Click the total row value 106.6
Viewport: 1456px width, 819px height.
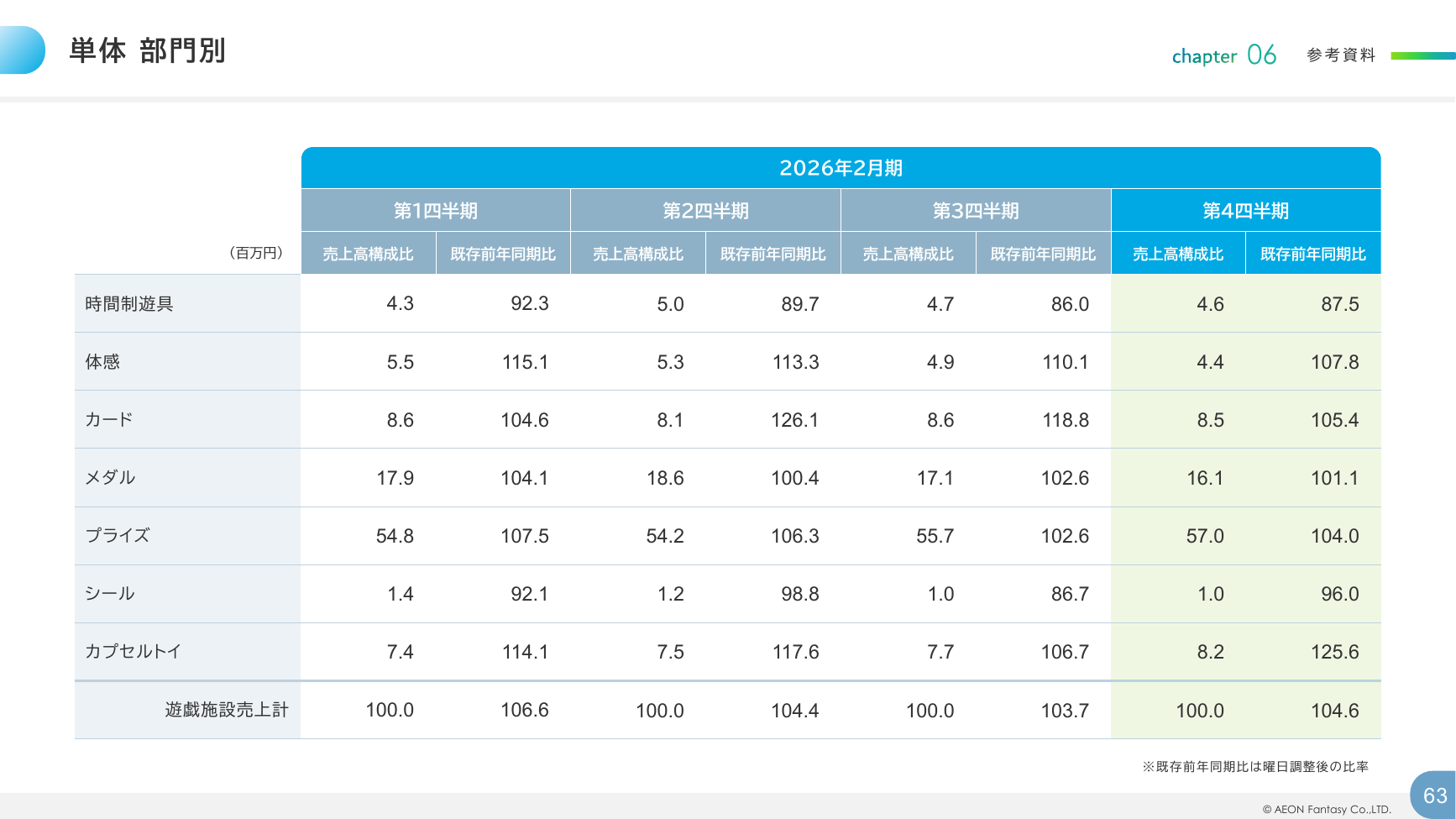pos(525,710)
